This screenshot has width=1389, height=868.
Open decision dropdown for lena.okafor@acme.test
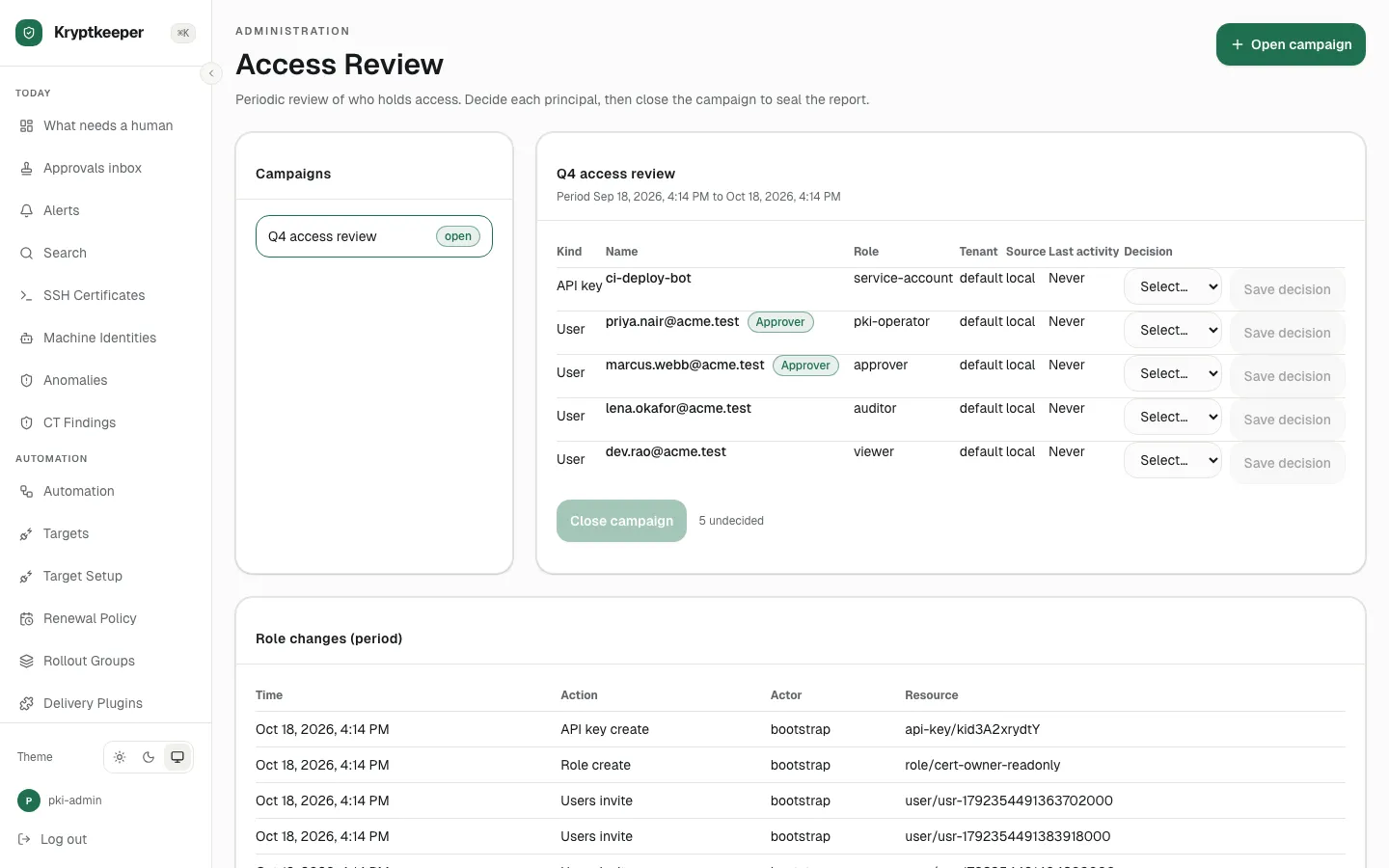tap(1173, 417)
